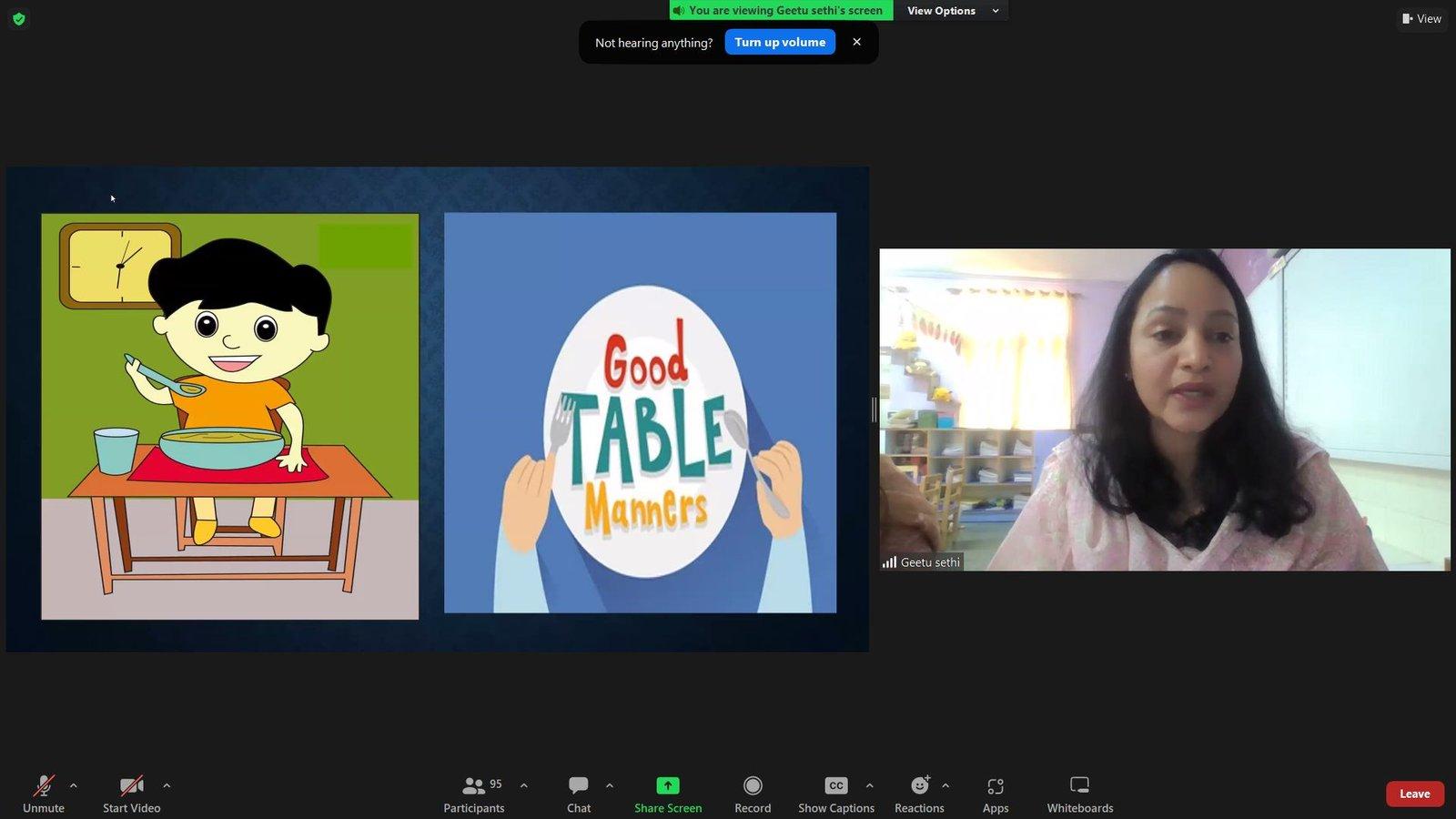Open the View Options dropdown
1456x819 pixels.
952,11
